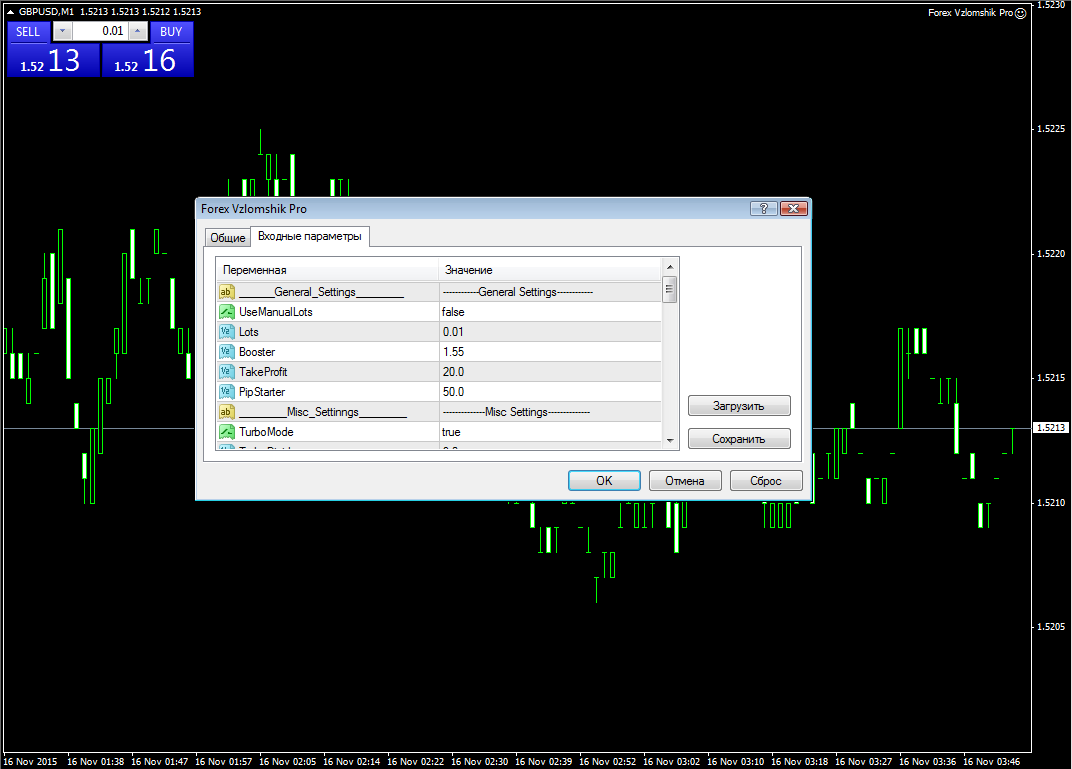
Task: Click the buy price 1.5216 tile
Action: (x=147, y=60)
